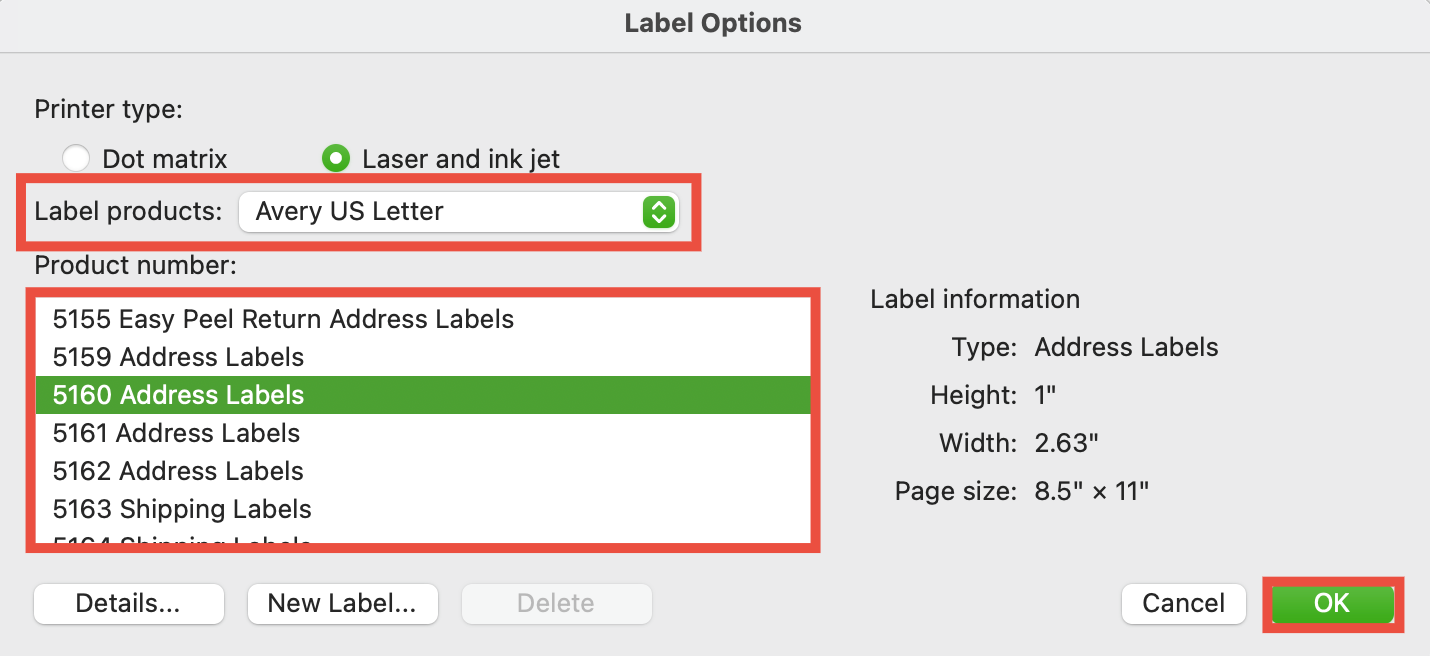Pick 5159 Address Labels from list
Viewport: 1430px width, 656px height.
click(178, 357)
